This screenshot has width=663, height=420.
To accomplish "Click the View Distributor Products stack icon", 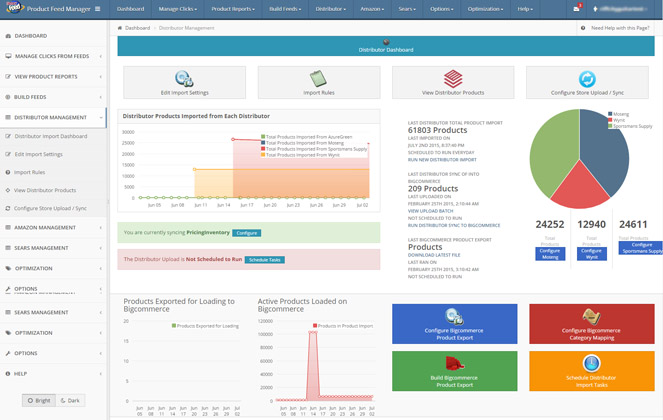I will point(453,79).
